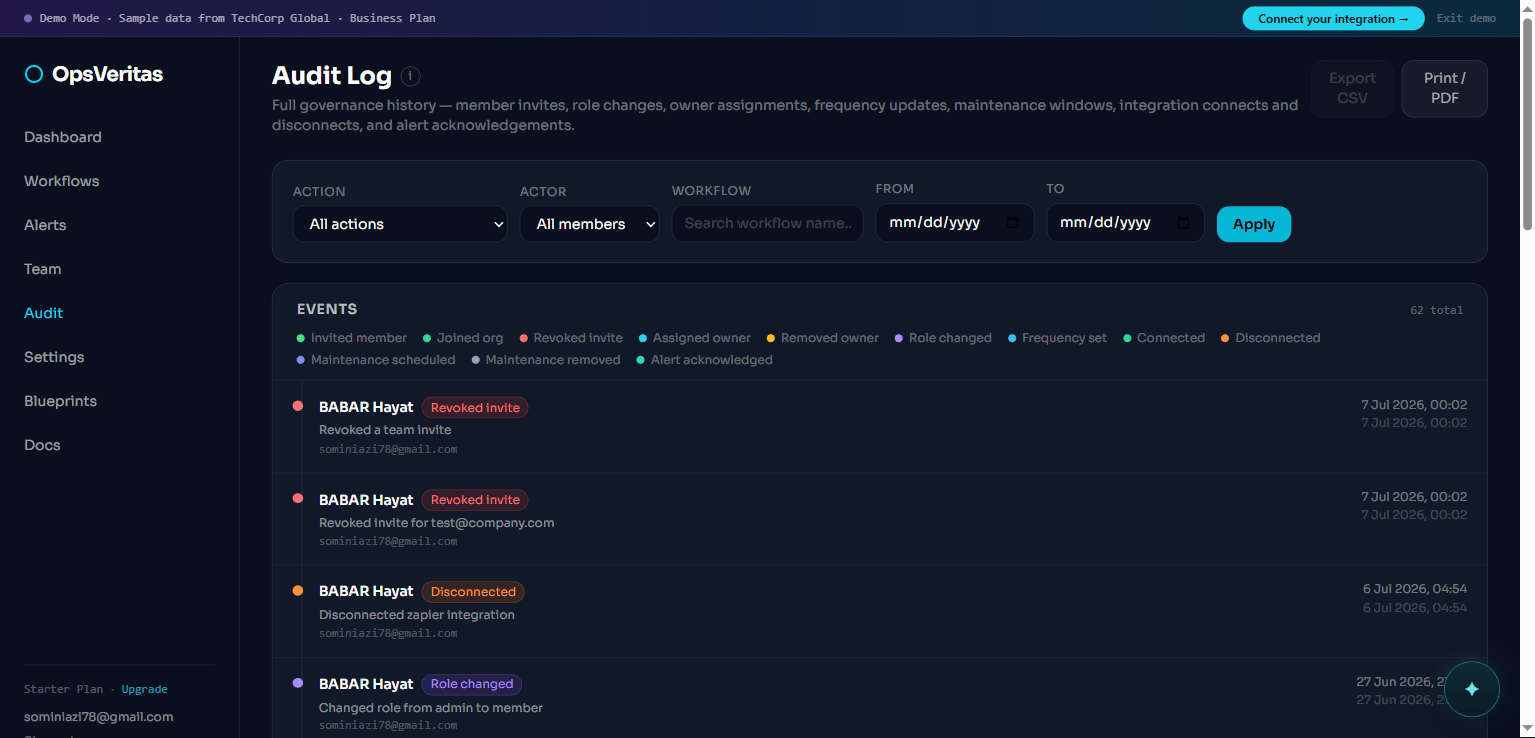Expand the All members actor dropdown
The image size is (1535, 738).
[x=589, y=224]
